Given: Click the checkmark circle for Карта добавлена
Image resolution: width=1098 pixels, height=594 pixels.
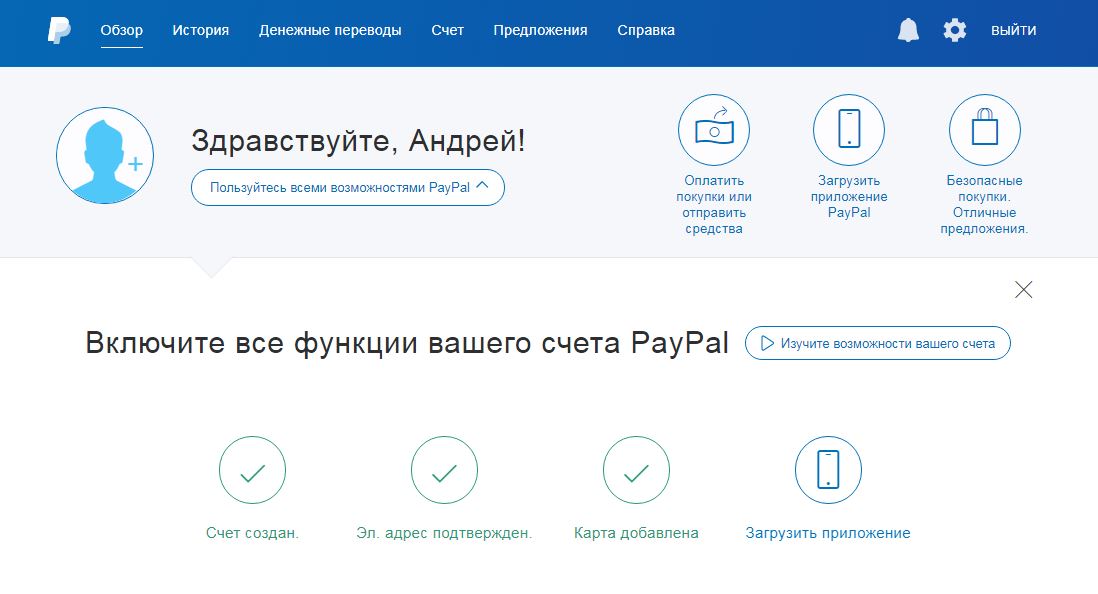Looking at the screenshot, I should pyautogui.click(x=636, y=470).
